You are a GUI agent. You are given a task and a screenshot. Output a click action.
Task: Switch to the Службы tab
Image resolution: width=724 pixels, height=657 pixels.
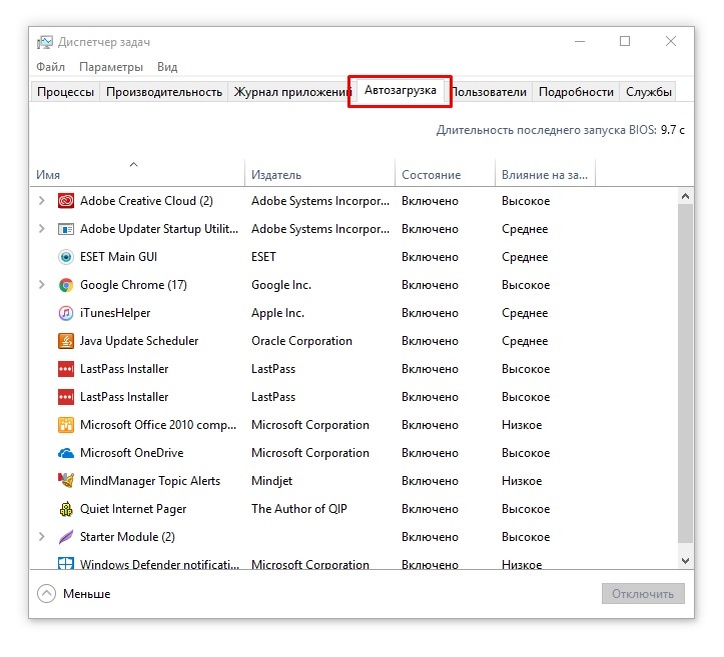point(648,92)
